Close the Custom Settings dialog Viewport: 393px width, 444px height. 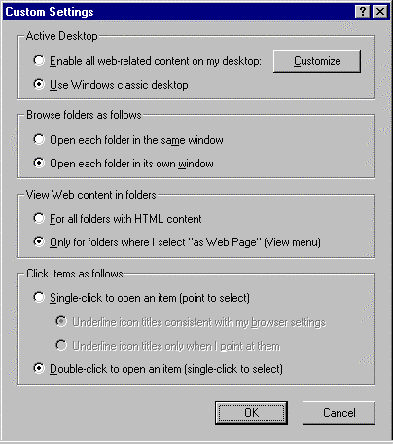tap(380, 12)
